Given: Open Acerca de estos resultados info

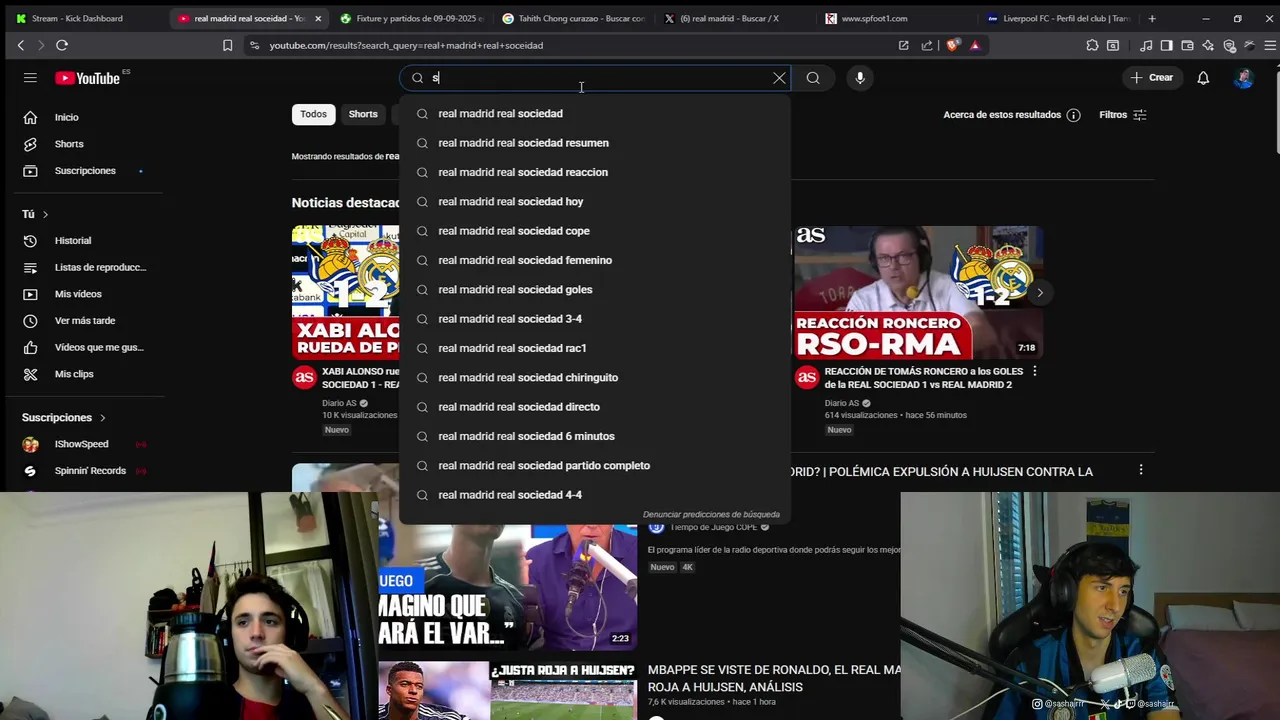Looking at the screenshot, I should (1011, 115).
